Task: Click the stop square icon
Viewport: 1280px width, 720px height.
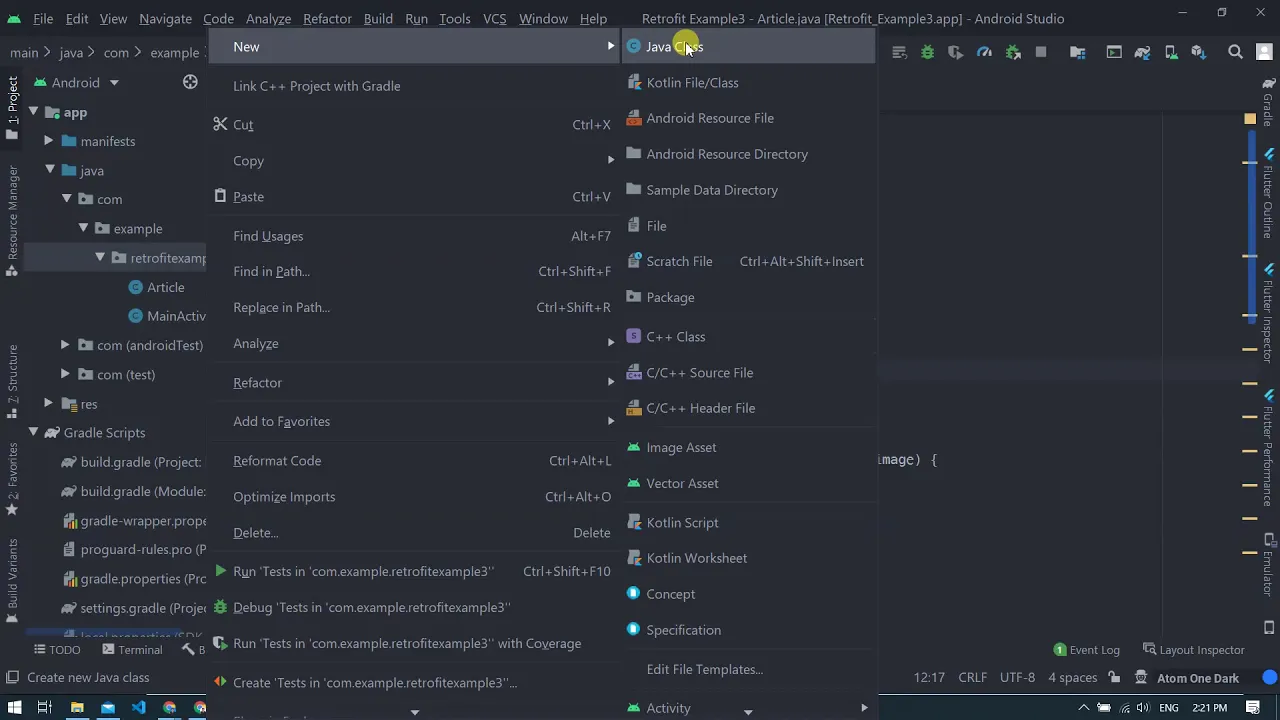Action: (x=1041, y=52)
